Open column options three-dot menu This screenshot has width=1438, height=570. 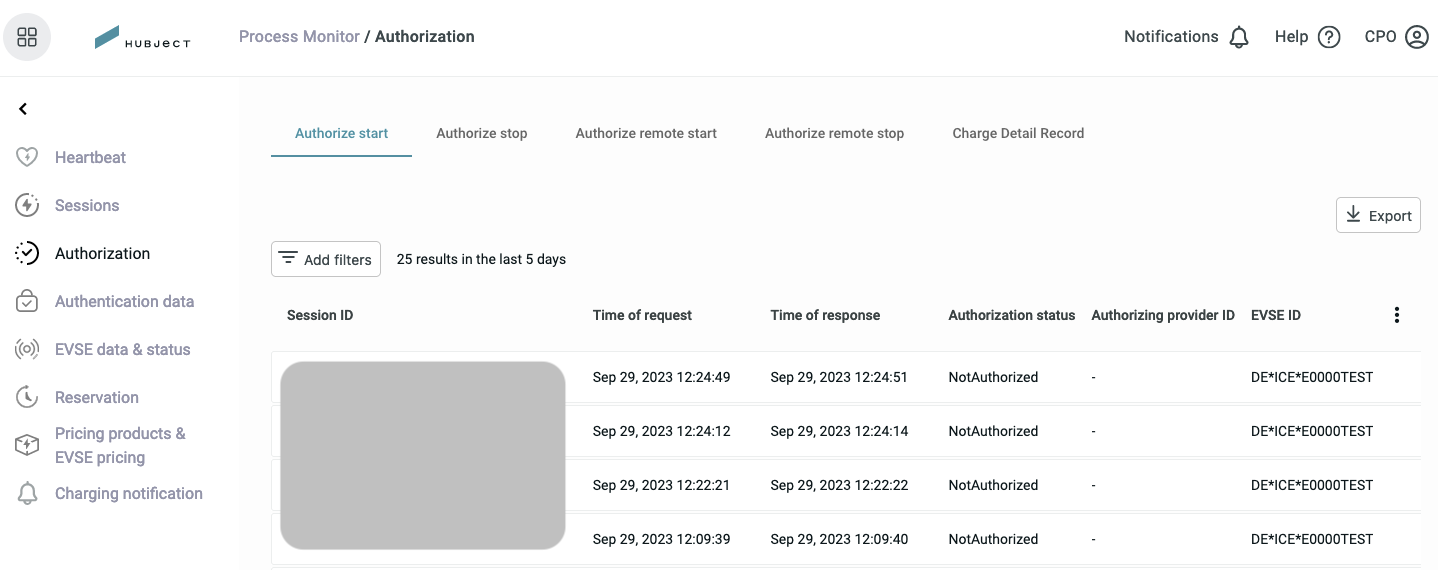[1397, 315]
